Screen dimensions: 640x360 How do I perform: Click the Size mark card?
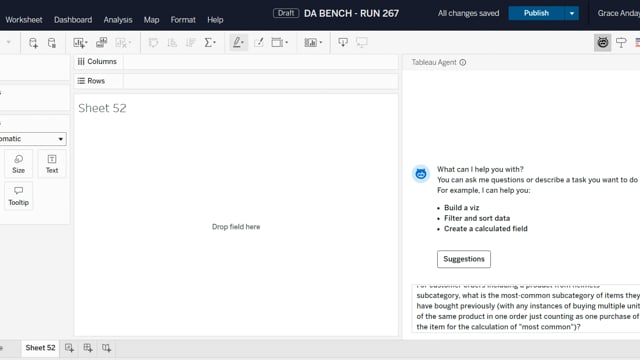18,164
